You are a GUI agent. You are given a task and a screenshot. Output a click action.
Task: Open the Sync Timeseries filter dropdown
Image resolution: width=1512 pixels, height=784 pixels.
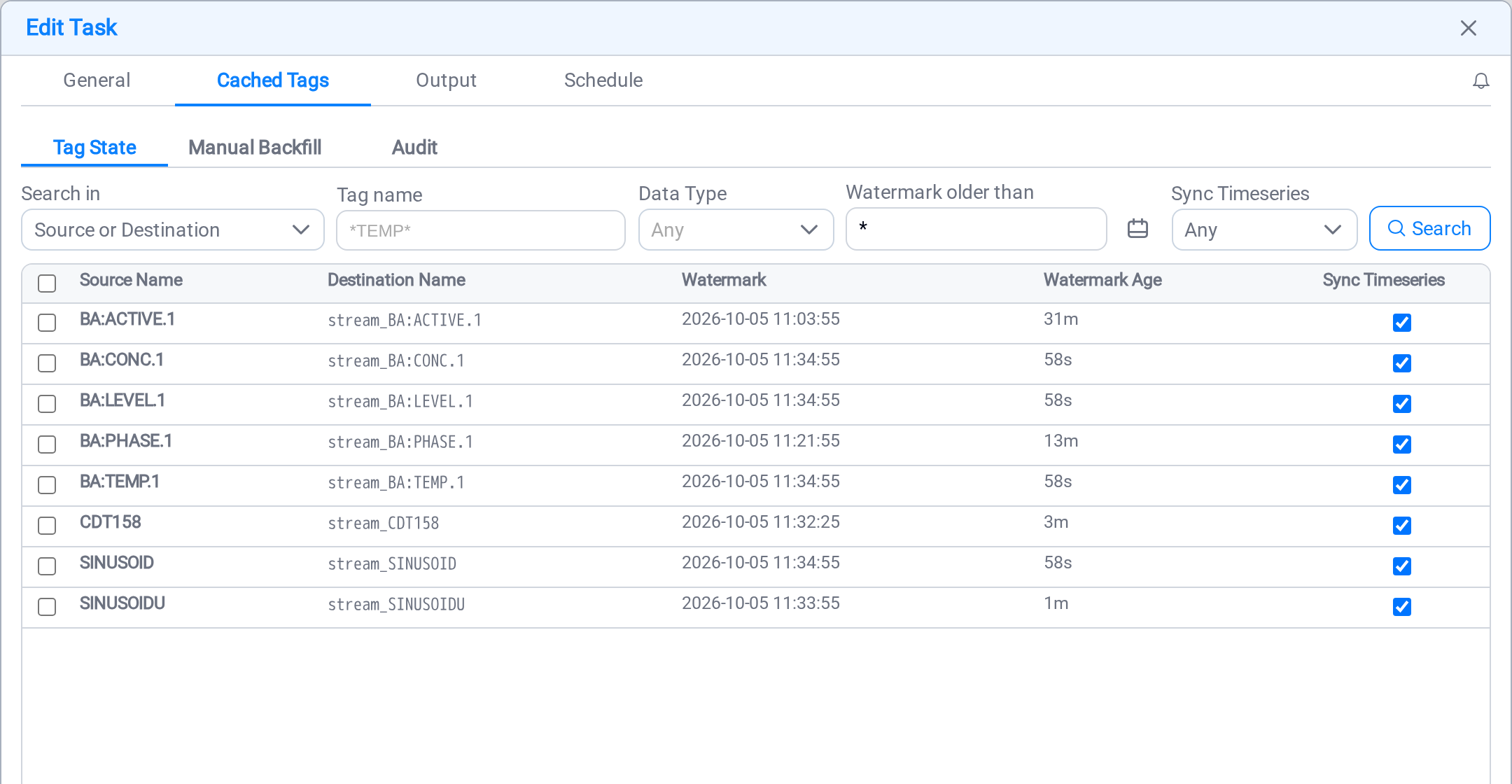[x=1264, y=230]
